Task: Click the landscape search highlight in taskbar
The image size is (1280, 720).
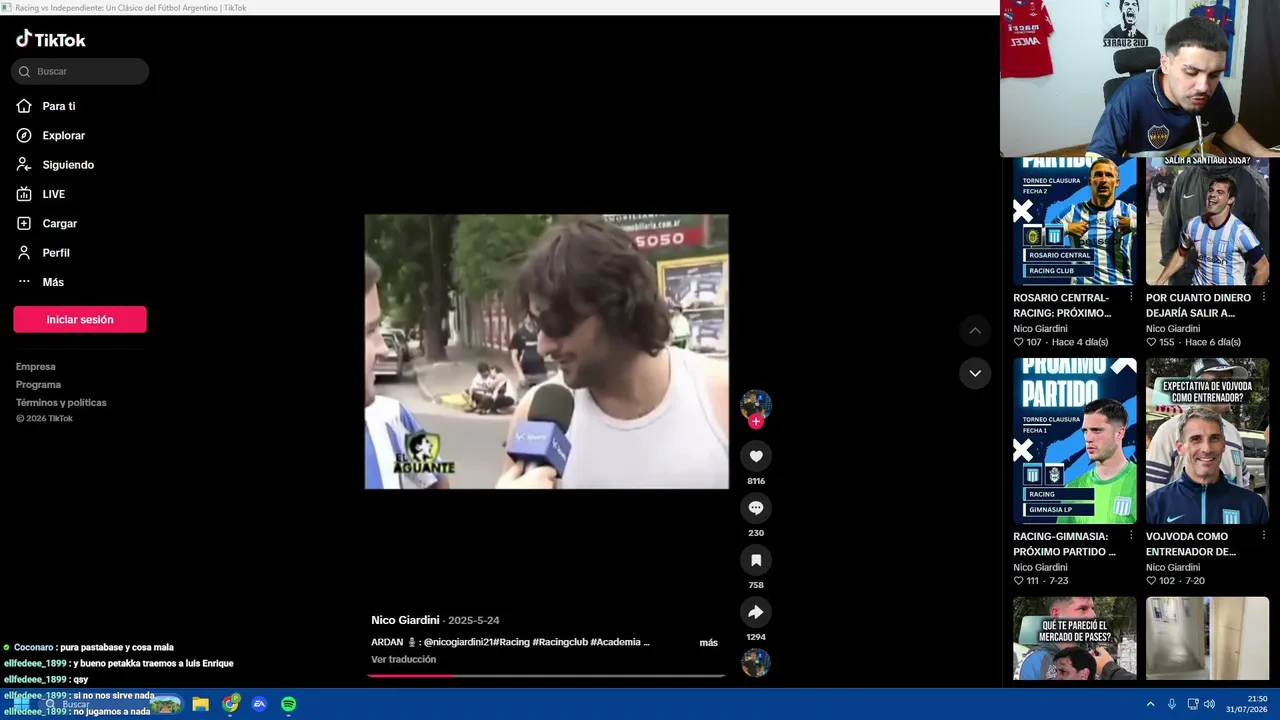Action: pyautogui.click(x=165, y=704)
